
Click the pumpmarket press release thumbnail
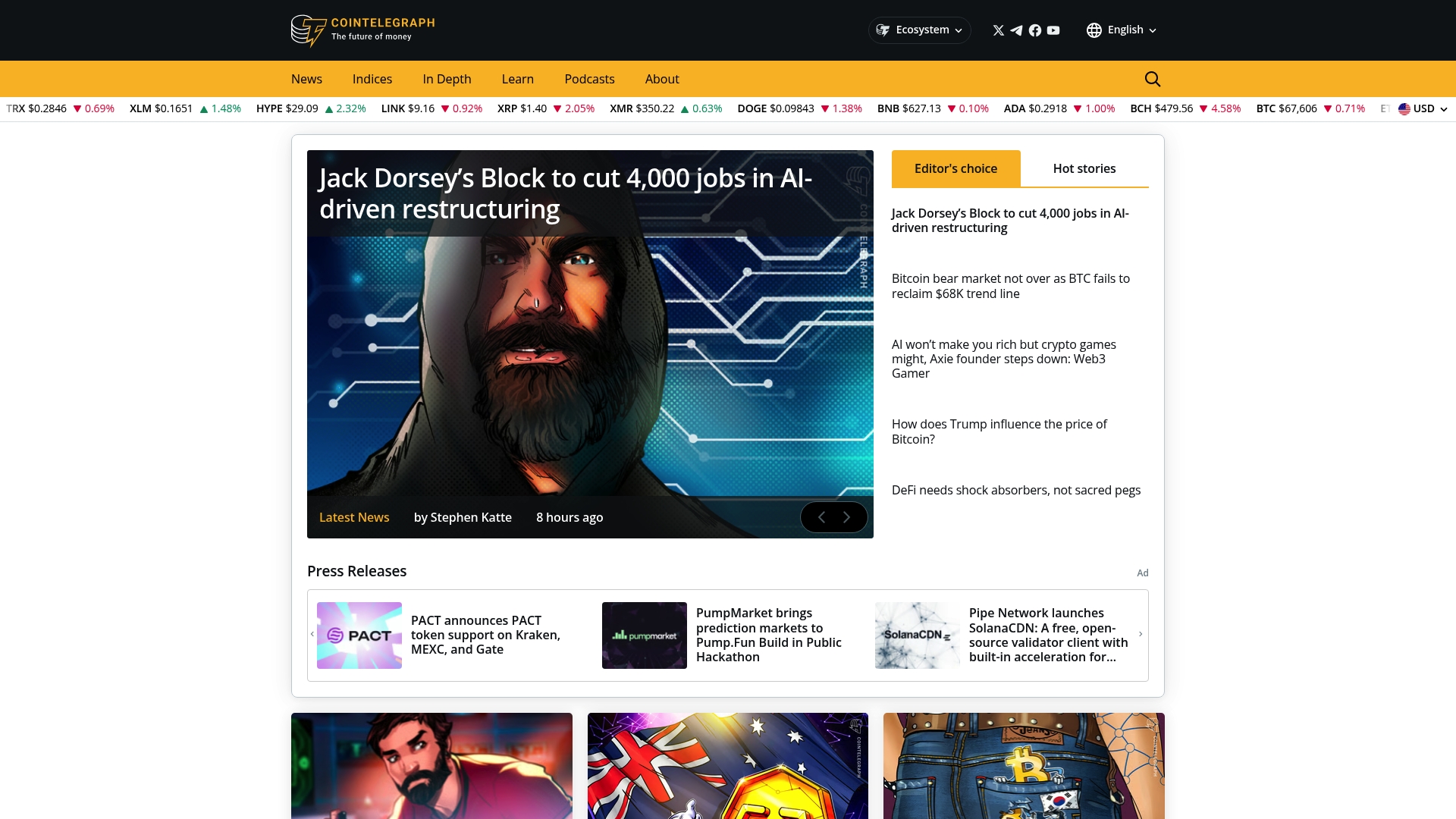[x=644, y=635]
